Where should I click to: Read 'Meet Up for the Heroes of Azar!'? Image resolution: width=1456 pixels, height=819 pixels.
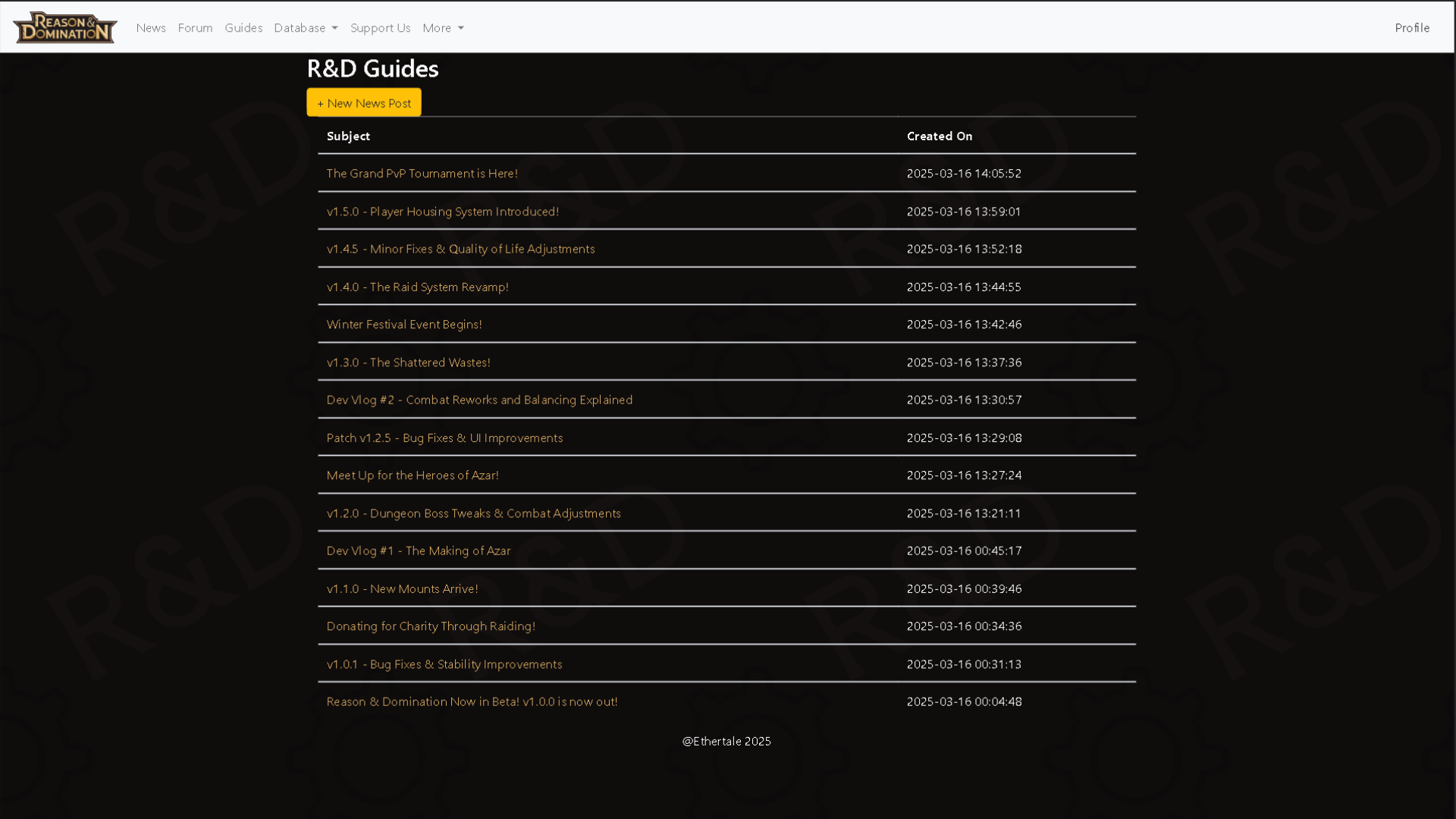click(x=413, y=475)
